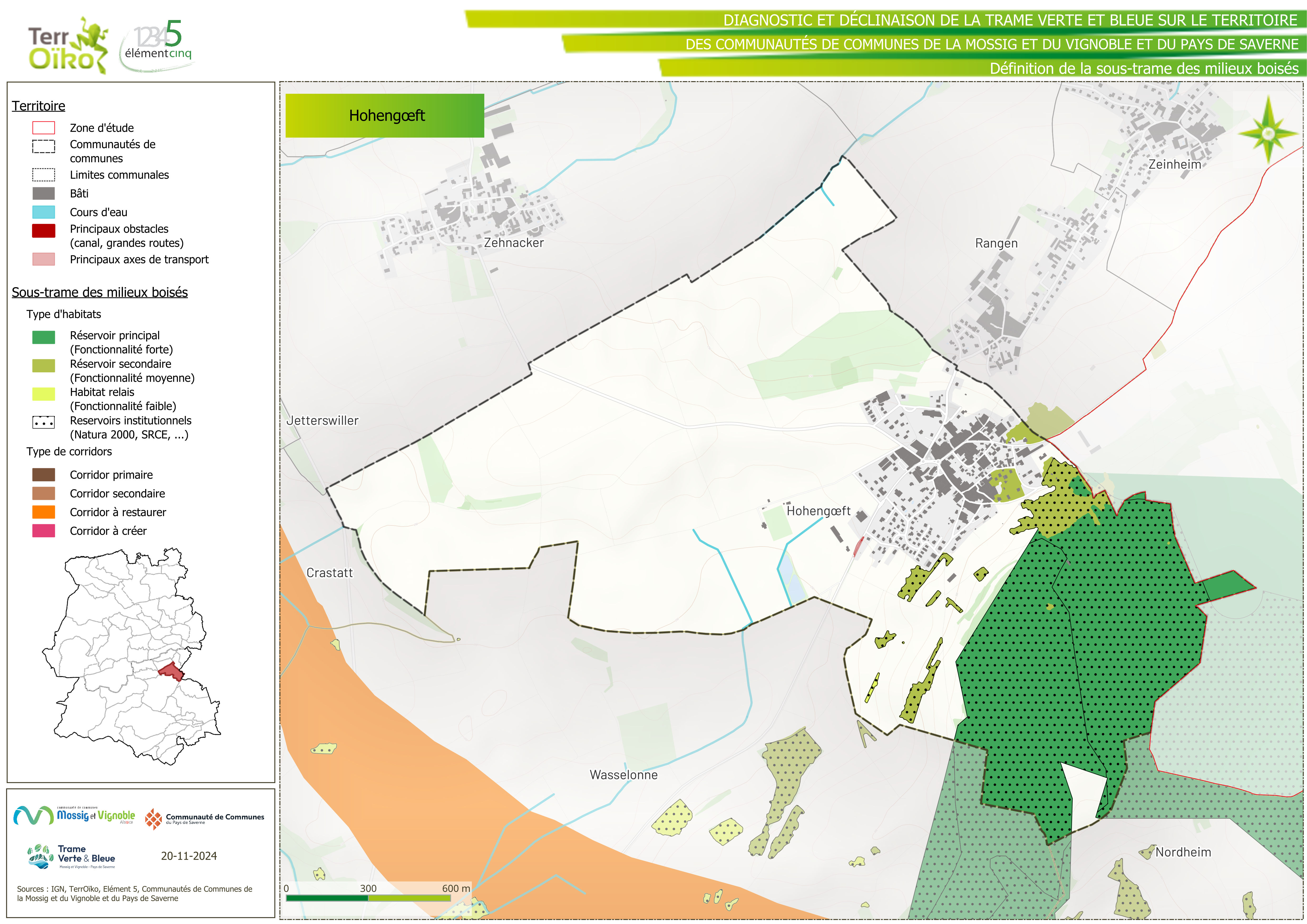Click the 20-11-2024 date text

pyautogui.click(x=188, y=856)
